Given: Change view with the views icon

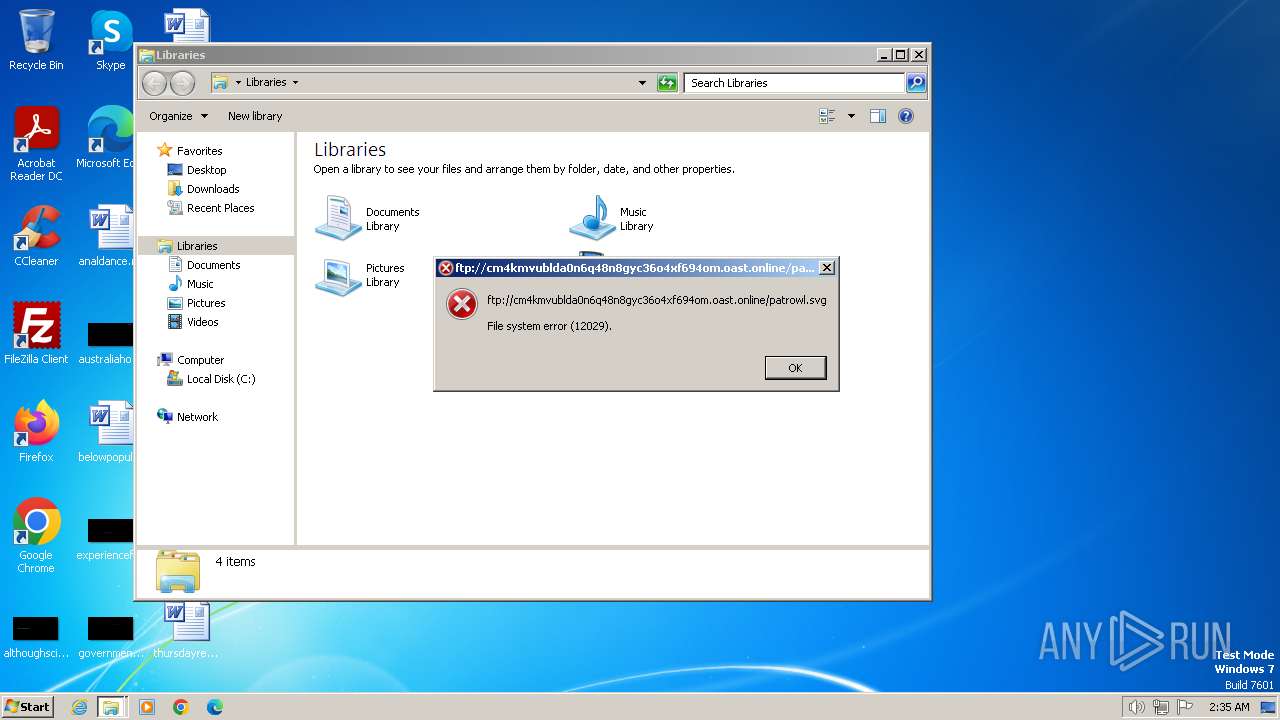Looking at the screenshot, I should pos(827,116).
